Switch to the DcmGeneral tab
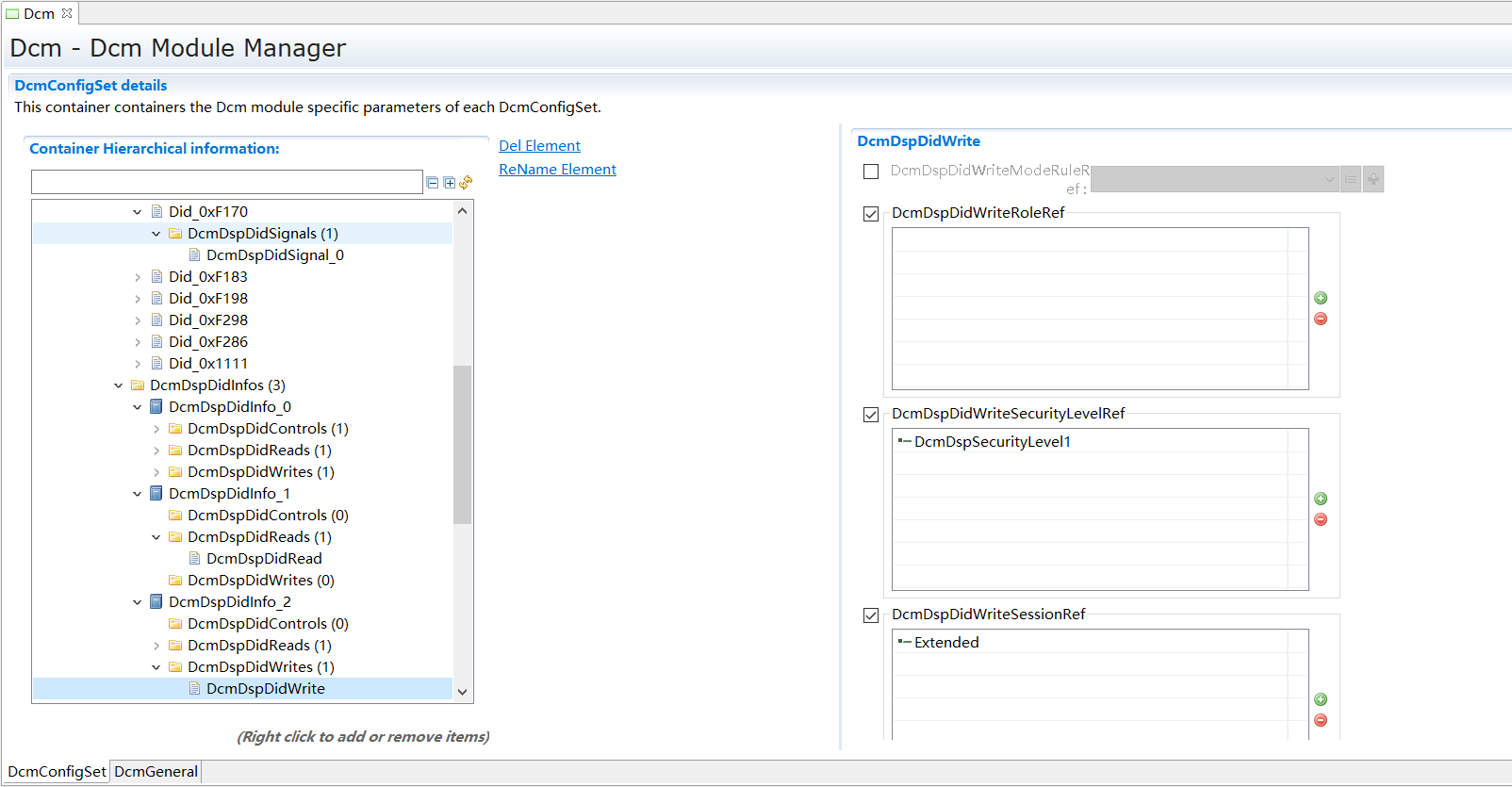Viewport: 1512px width, 787px height. click(x=156, y=771)
